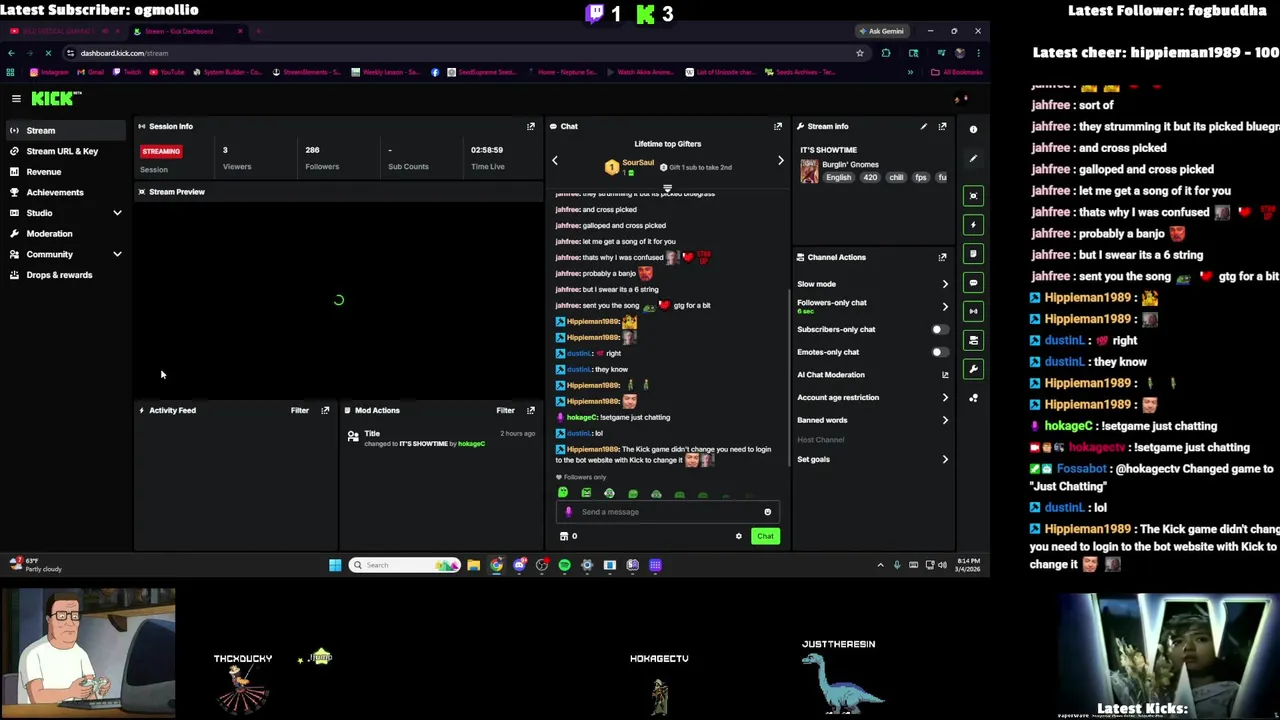Open the YouTube bookmark

[x=167, y=72]
